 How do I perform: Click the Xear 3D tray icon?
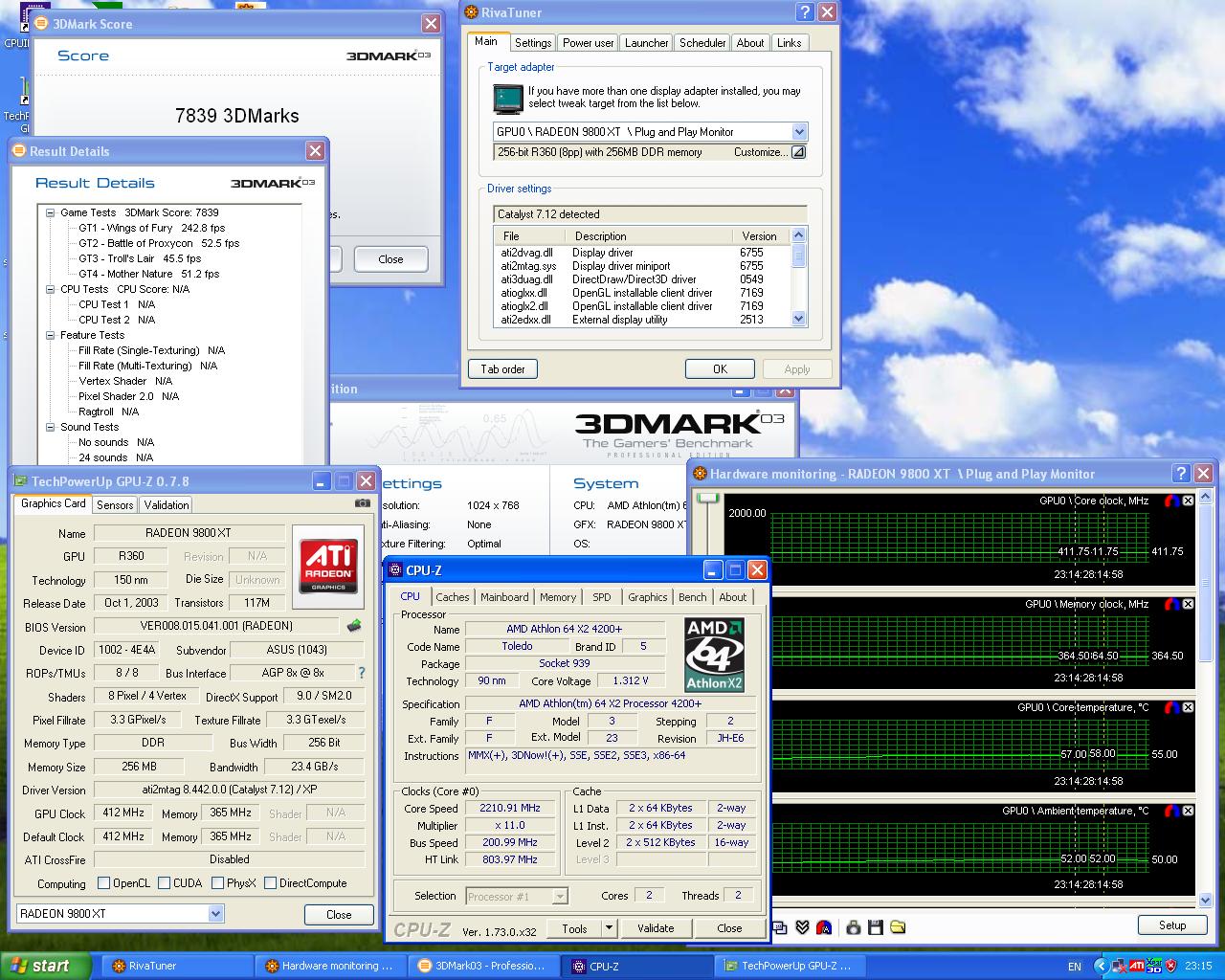click(1154, 965)
